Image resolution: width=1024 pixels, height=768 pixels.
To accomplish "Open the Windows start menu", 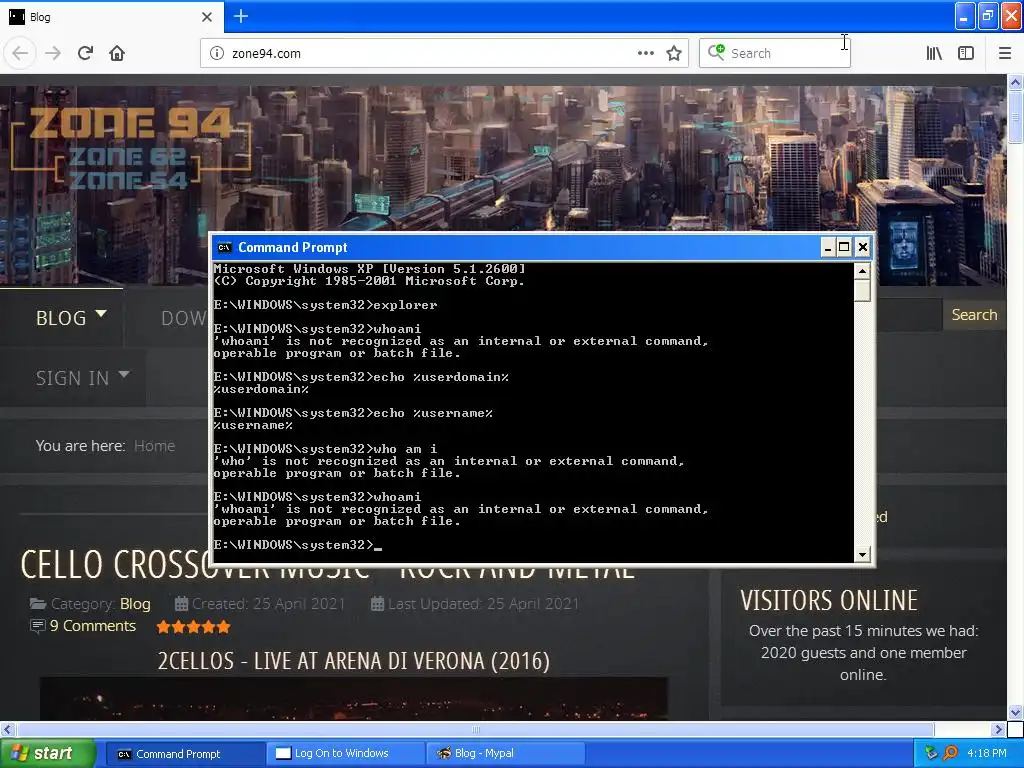I will pyautogui.click(x=48, y=754).
